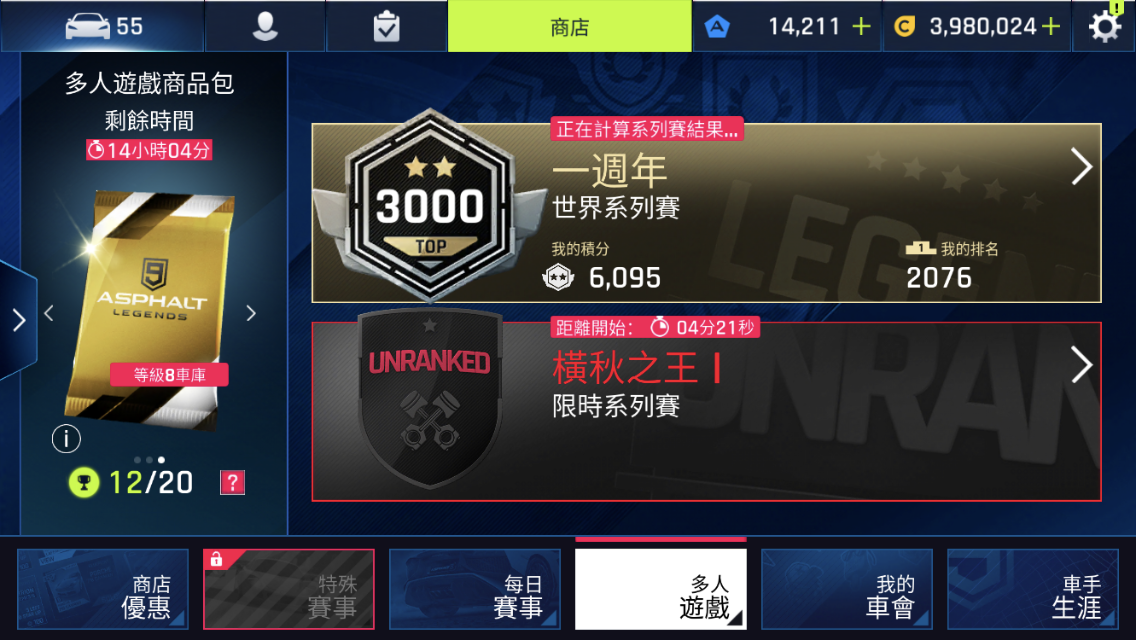Click the Asphalt Legends gold card pack

[x=151, y=308]
